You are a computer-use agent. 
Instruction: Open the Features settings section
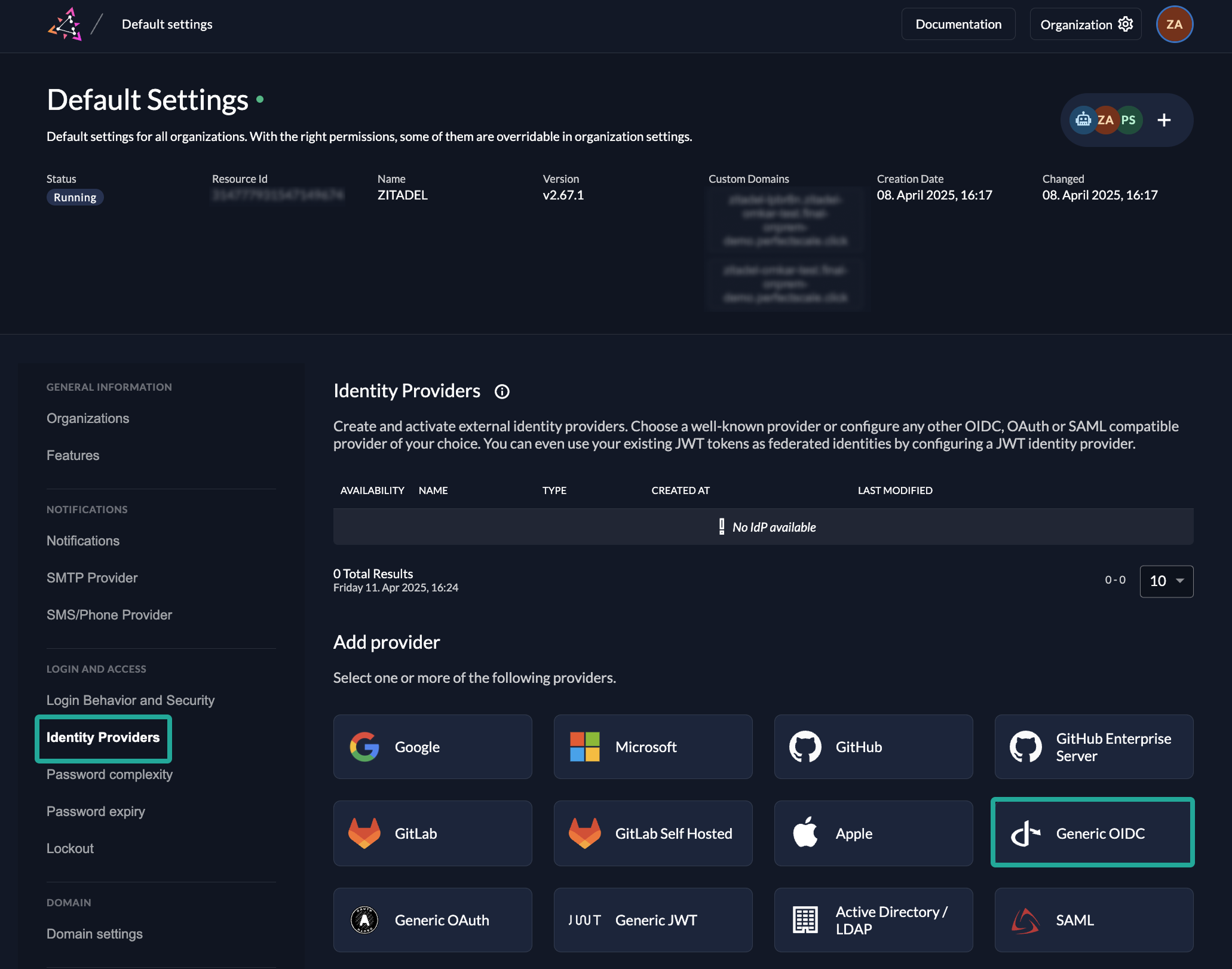tap(73, 455)
